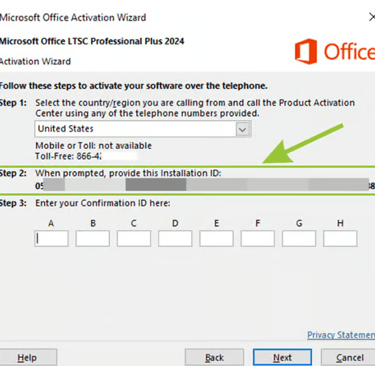Focus Confirmation ID field E
Viewport: 375px width, 366px height.
216,239
